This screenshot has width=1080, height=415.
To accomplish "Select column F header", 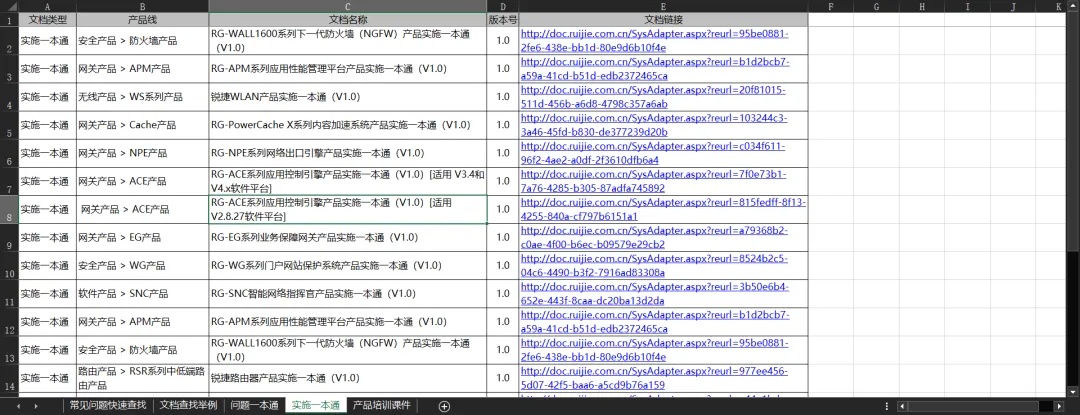I will point(831,6).
